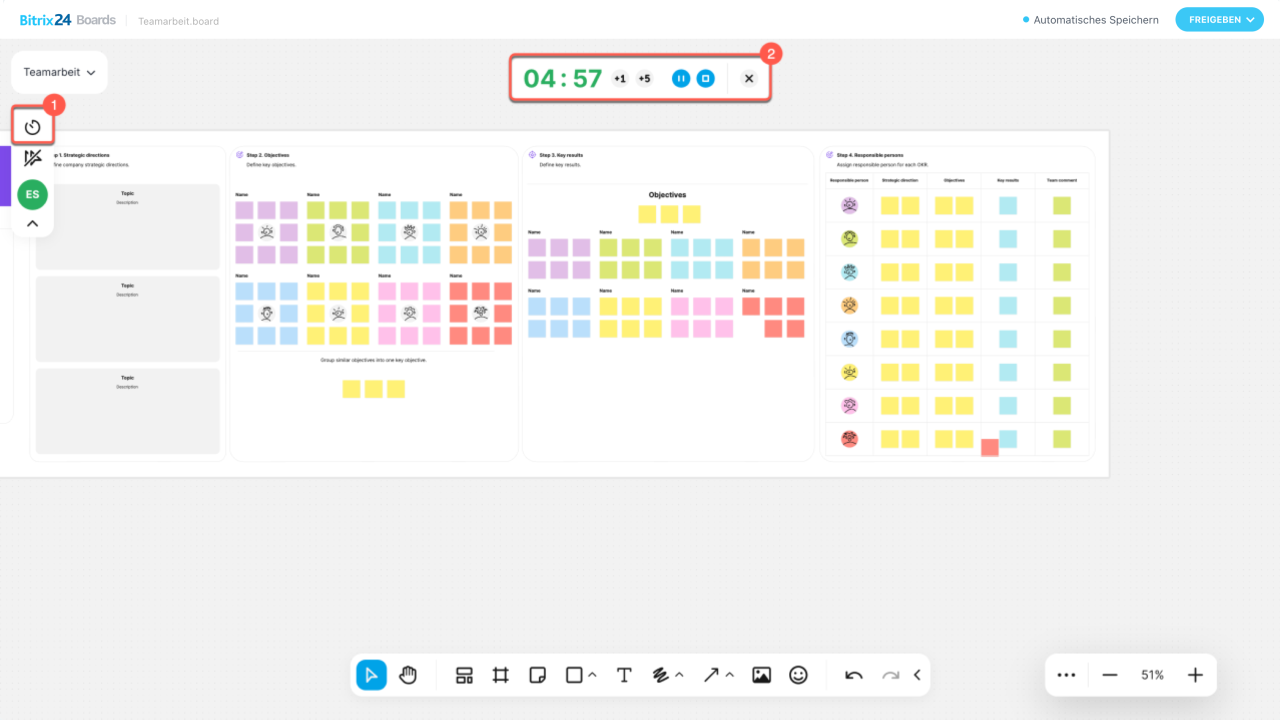Collapse the left sidebar panel chevron
This screenshot has height=720, width=1280.
[x=33, y=224]
